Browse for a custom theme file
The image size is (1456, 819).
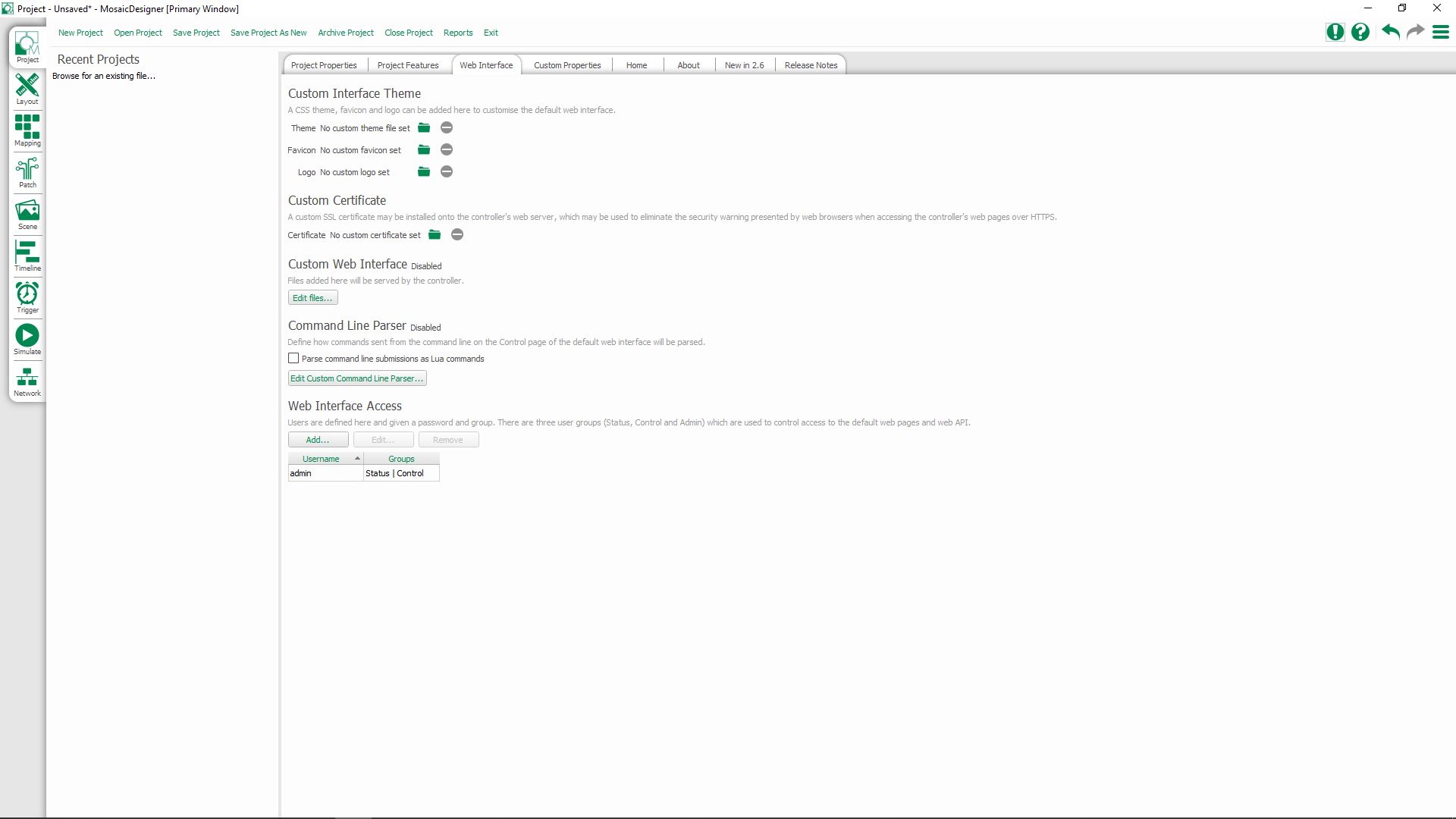(423, 127)
